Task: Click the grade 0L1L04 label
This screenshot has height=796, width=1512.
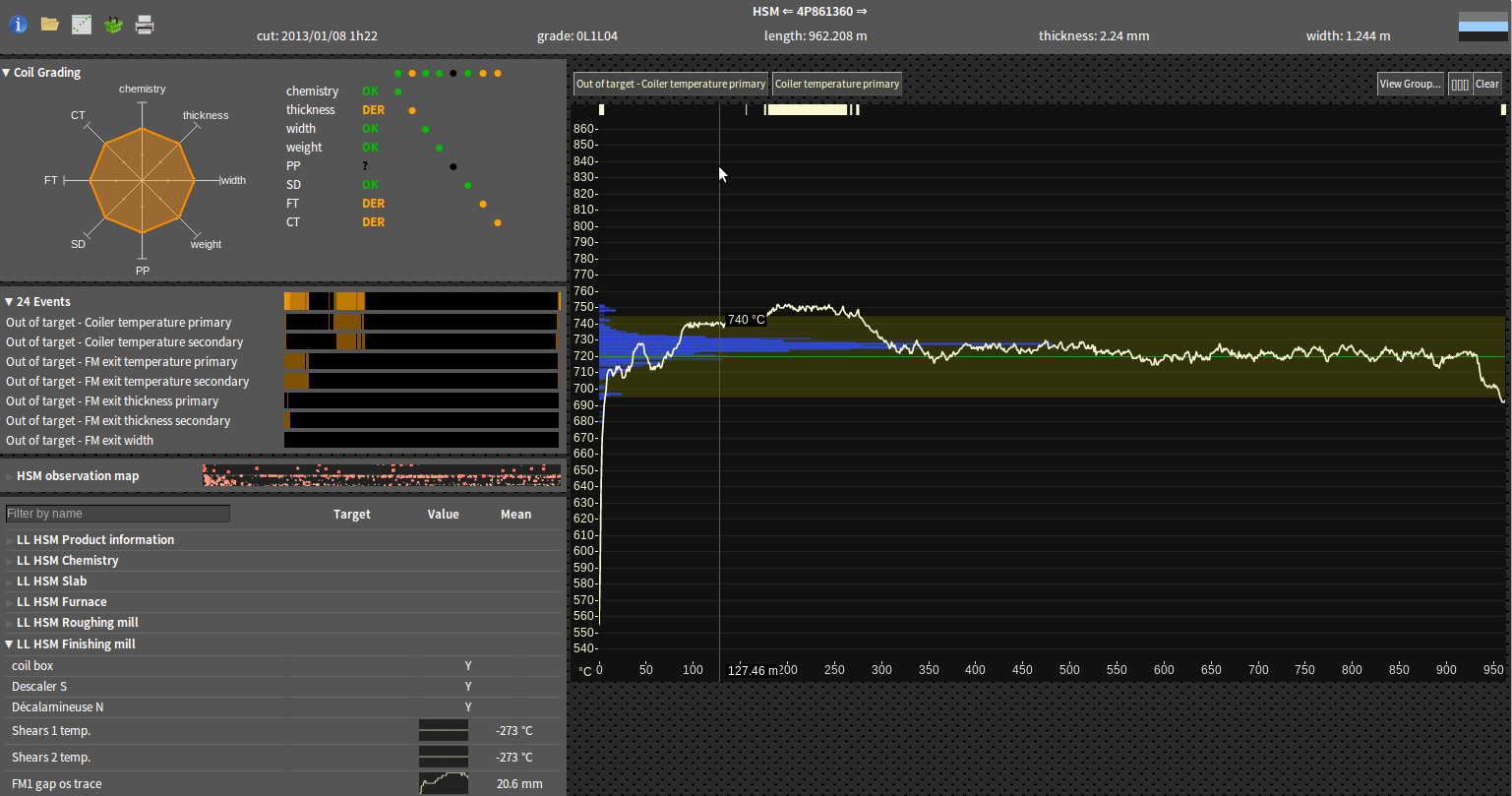Action: pyautogui.click(x=577, y=36)
